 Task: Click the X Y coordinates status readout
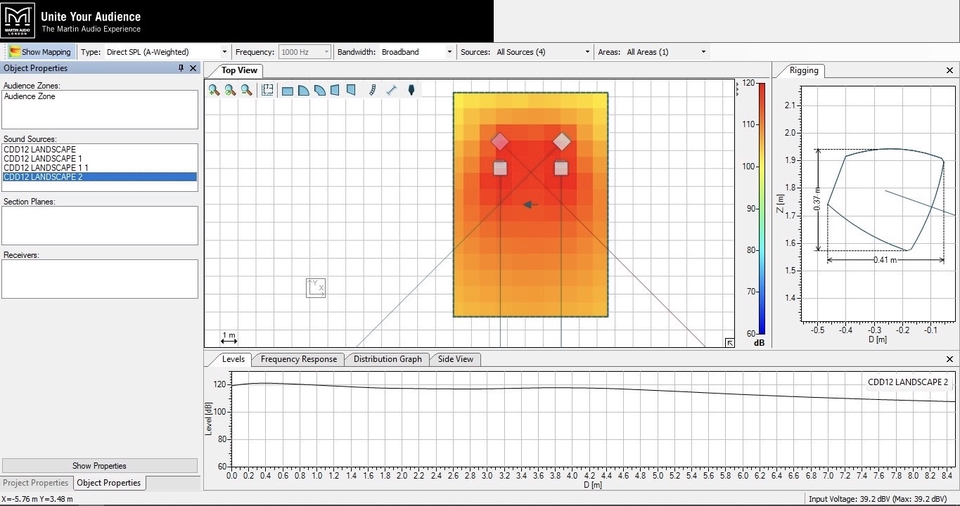pos(37,499)
